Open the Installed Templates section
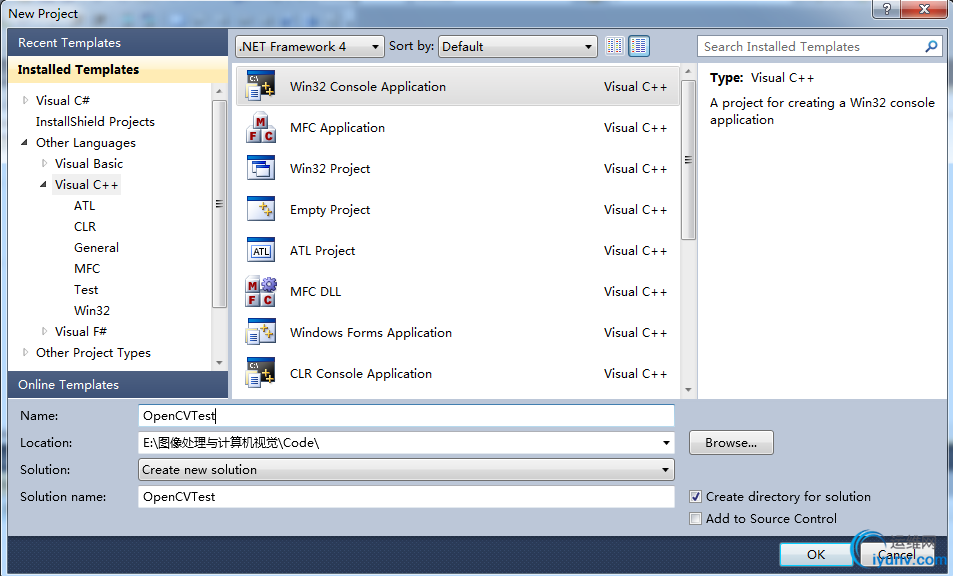This screenshot has width=953, height=576. 118,69
